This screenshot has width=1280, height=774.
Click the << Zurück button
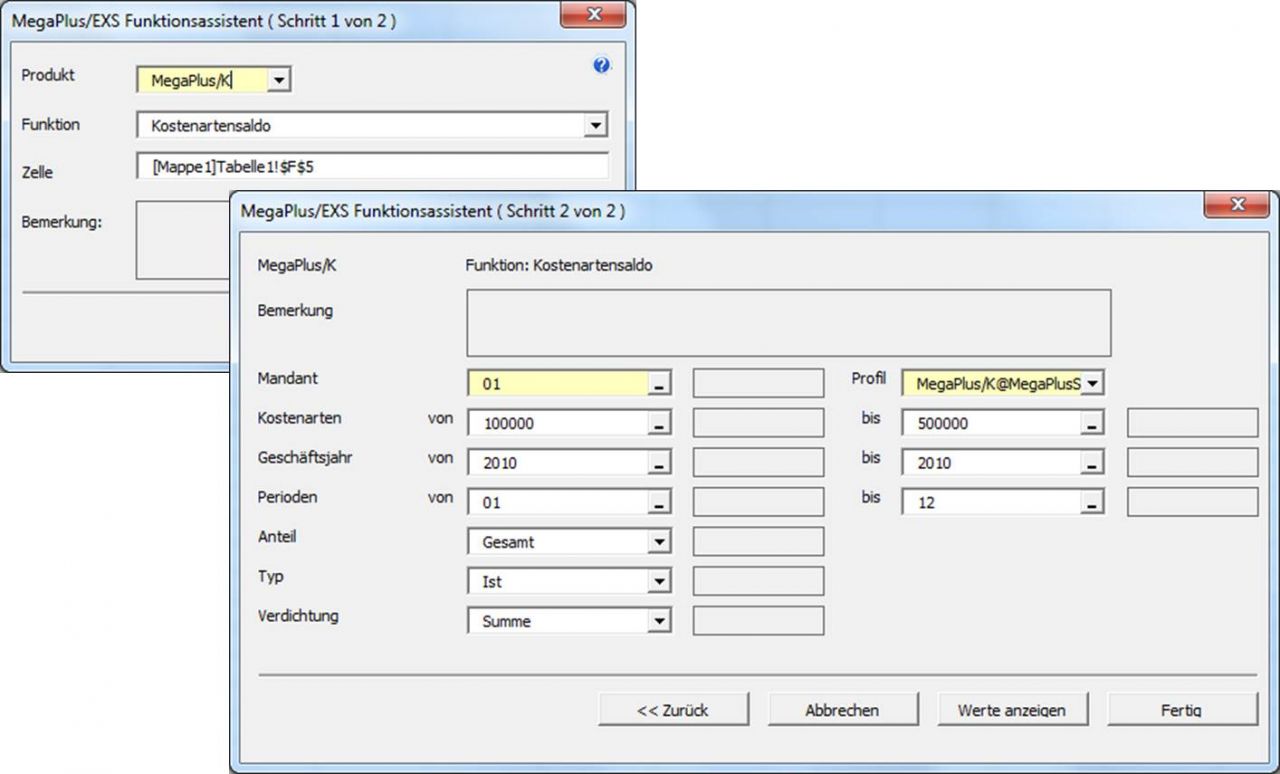pos(673,710)
